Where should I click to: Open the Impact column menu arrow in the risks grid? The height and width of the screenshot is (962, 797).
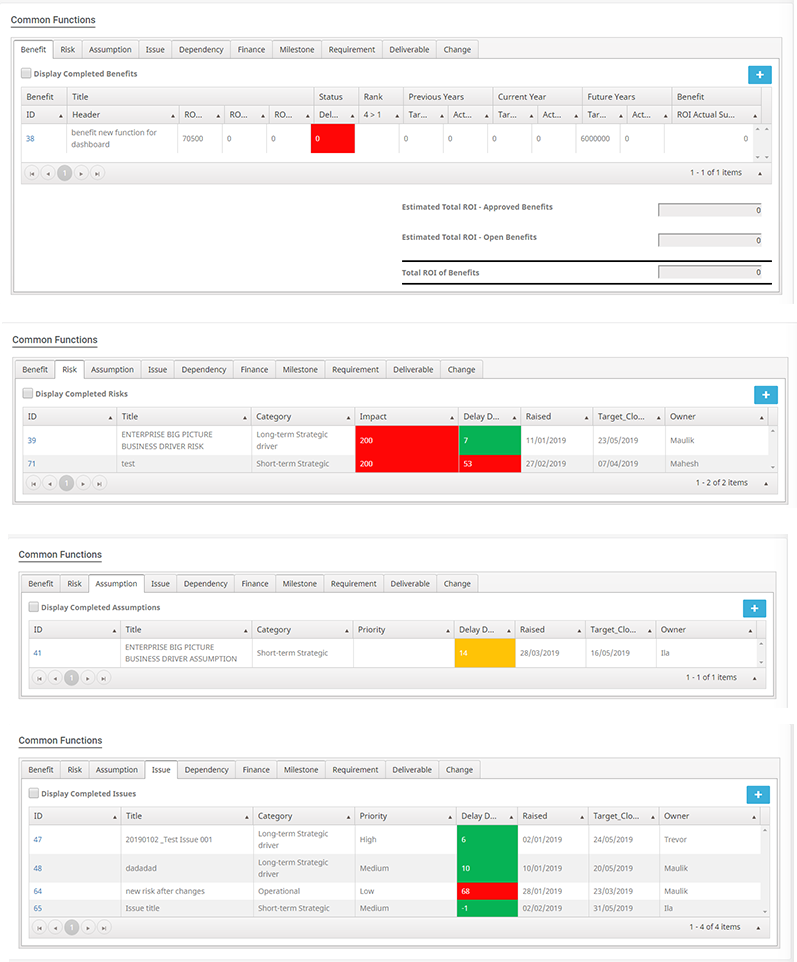click(x=447, y=416)
